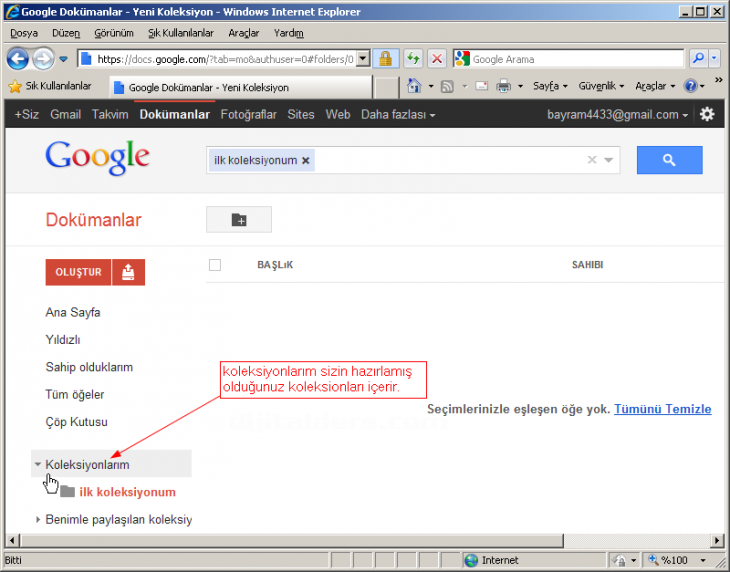Open the Araçlar menu in menu bar
The image size is (730, 572).
pyautogui.click(x=243, y=33)
